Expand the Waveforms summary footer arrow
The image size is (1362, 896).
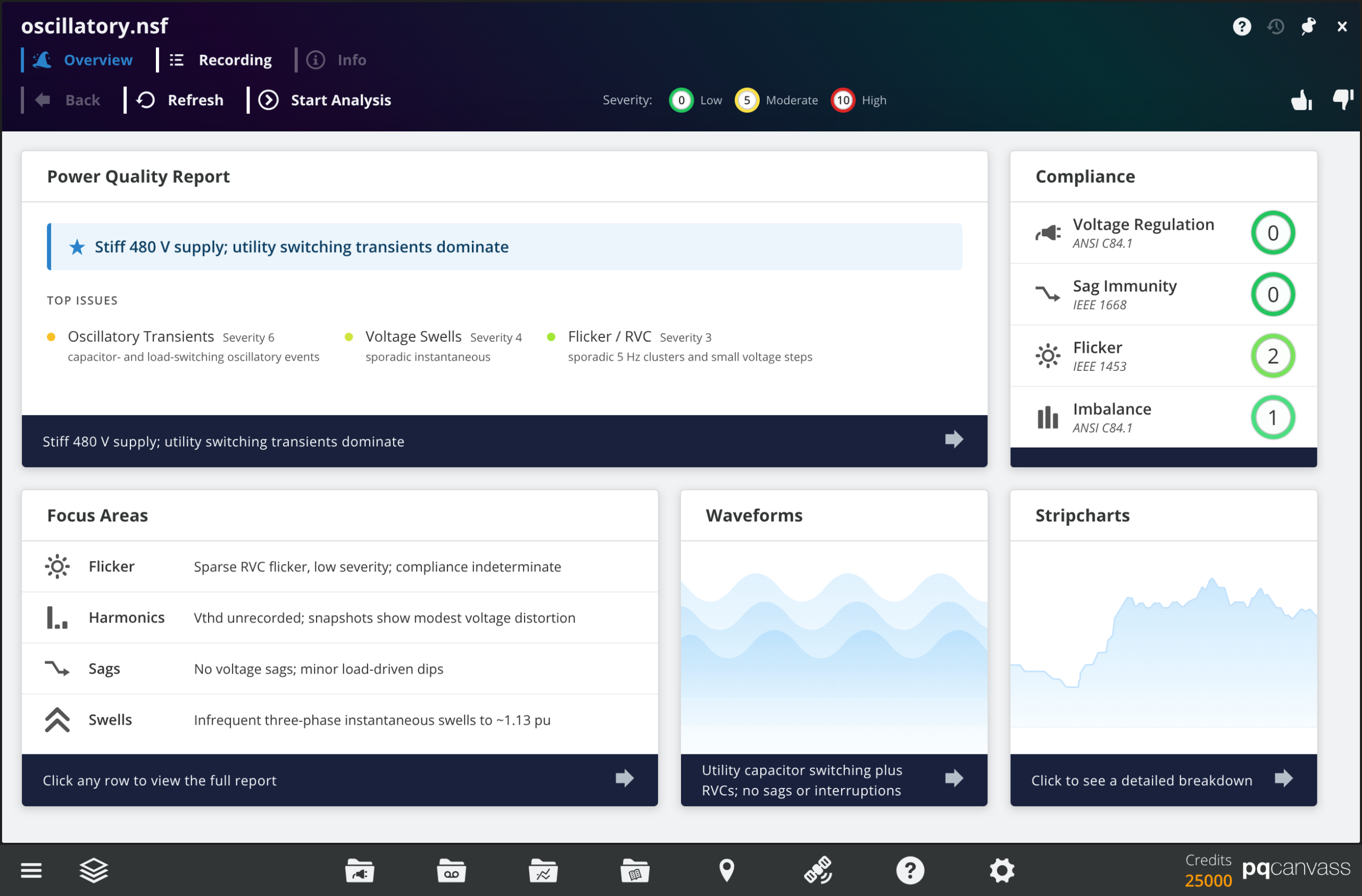(953, 778)
